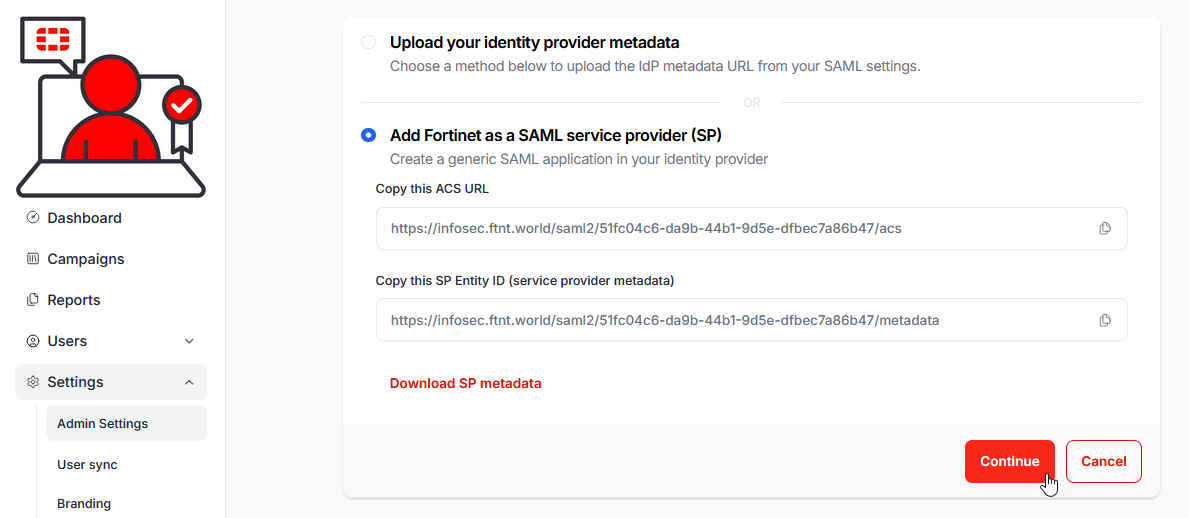Screen dimensions: 1189x518
Task: Click the Fortinet logo image
Action: click(110, 105)
